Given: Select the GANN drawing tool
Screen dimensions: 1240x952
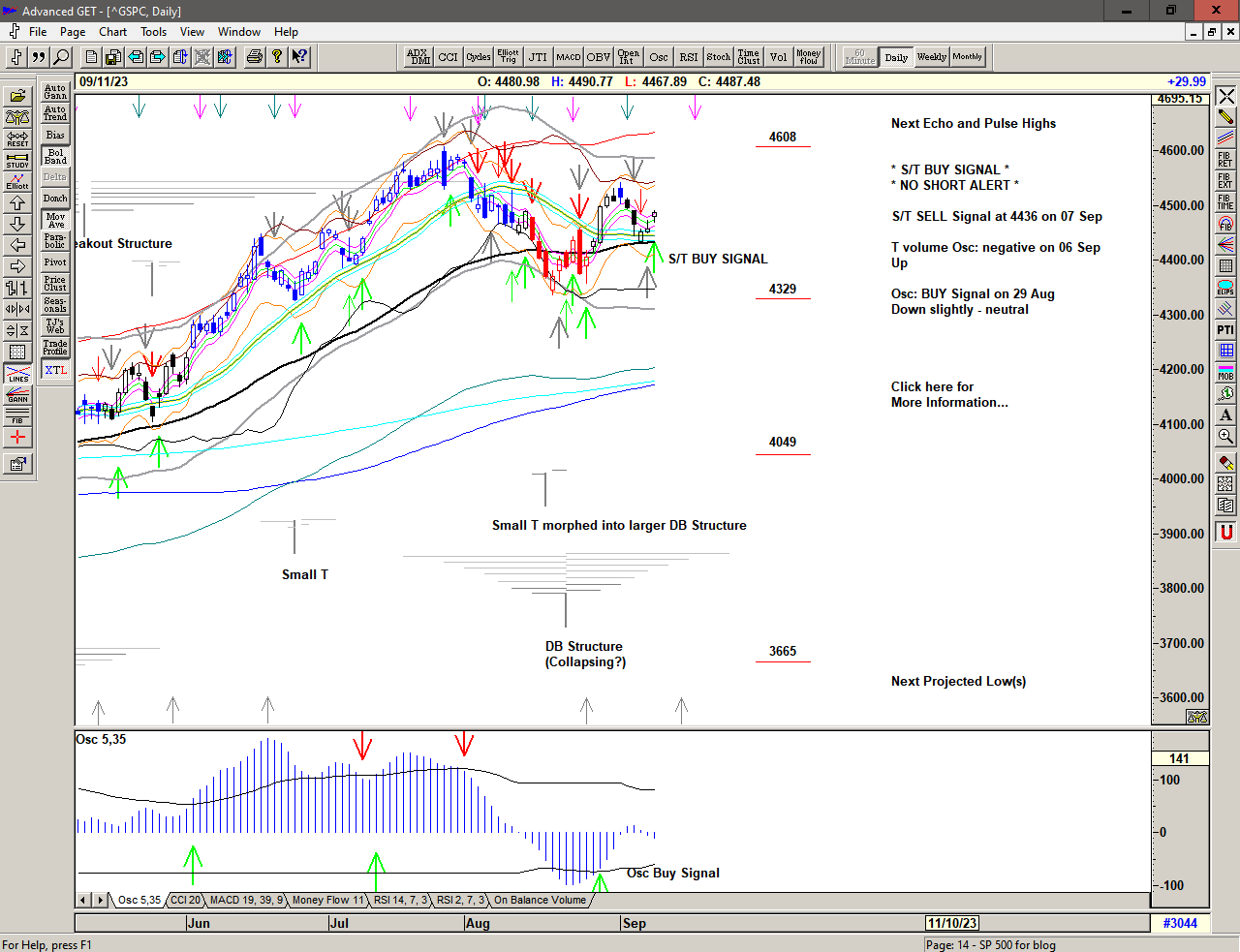Looking at the screenshot, I should click(x=17, y=394).
